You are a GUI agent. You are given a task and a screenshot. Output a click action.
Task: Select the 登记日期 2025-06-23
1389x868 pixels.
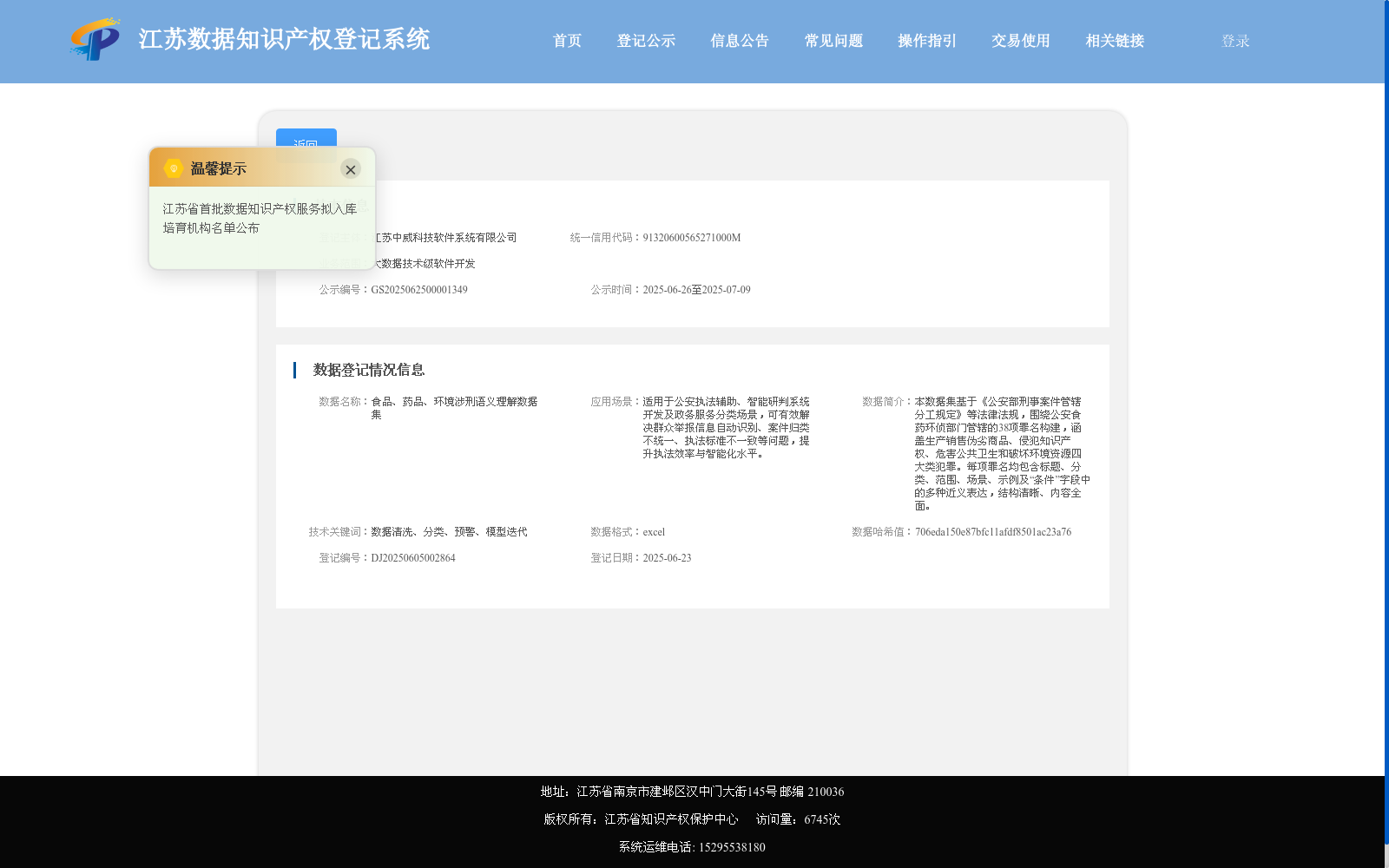point(667,558)
